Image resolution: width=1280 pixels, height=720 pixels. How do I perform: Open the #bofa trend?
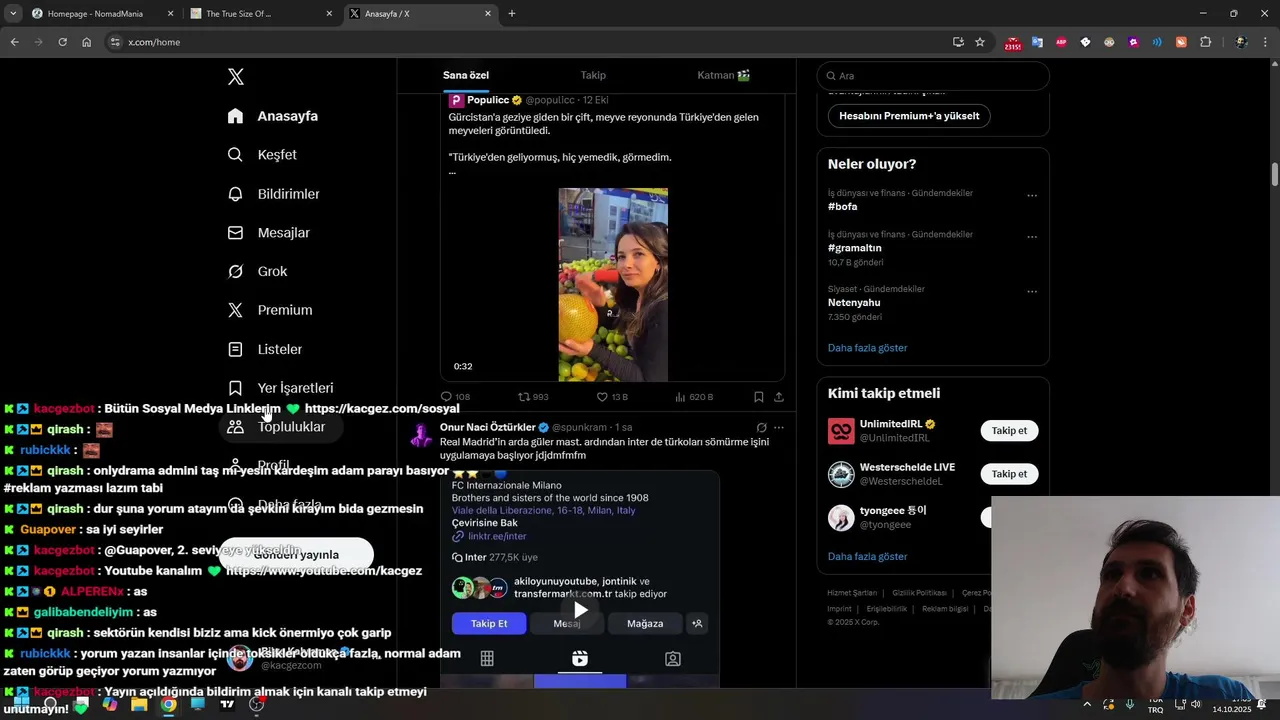point(843,206)
